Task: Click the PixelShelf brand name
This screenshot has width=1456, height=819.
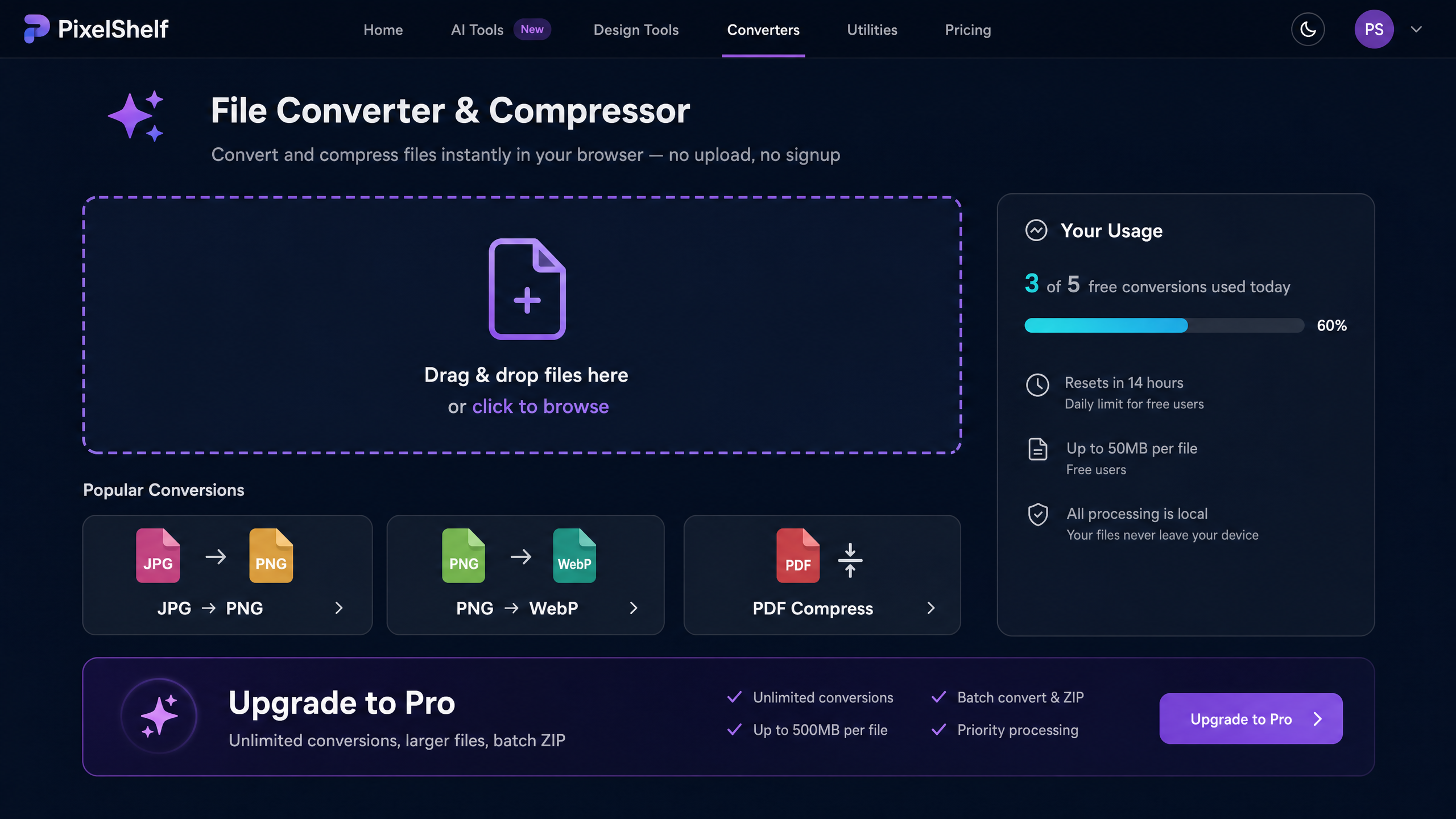Action: pyautogui.click(x=113, y=29)
